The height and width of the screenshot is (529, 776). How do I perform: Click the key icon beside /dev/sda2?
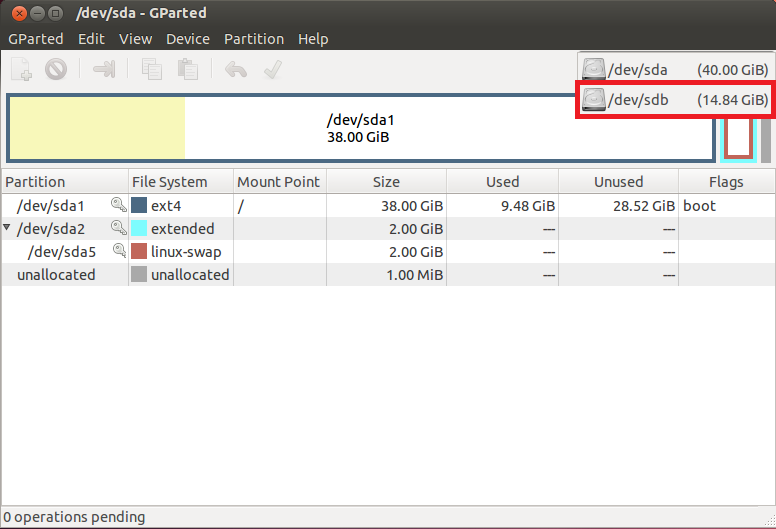pyautogui.click(x=118, y=228)
